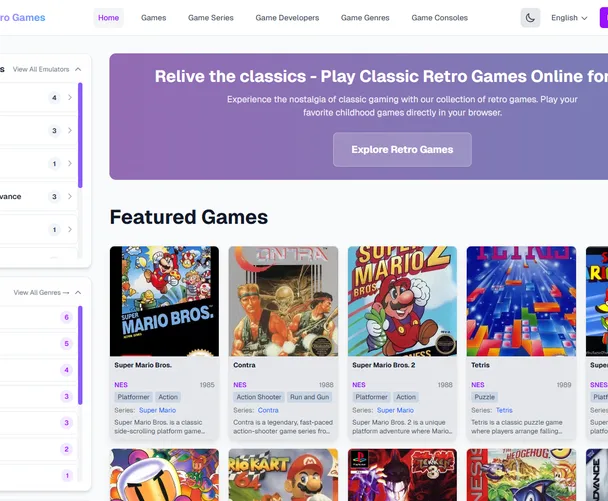Click NES label on Tetris card
The height and width of the screenshot is (501, 608).
click(478, 385)
